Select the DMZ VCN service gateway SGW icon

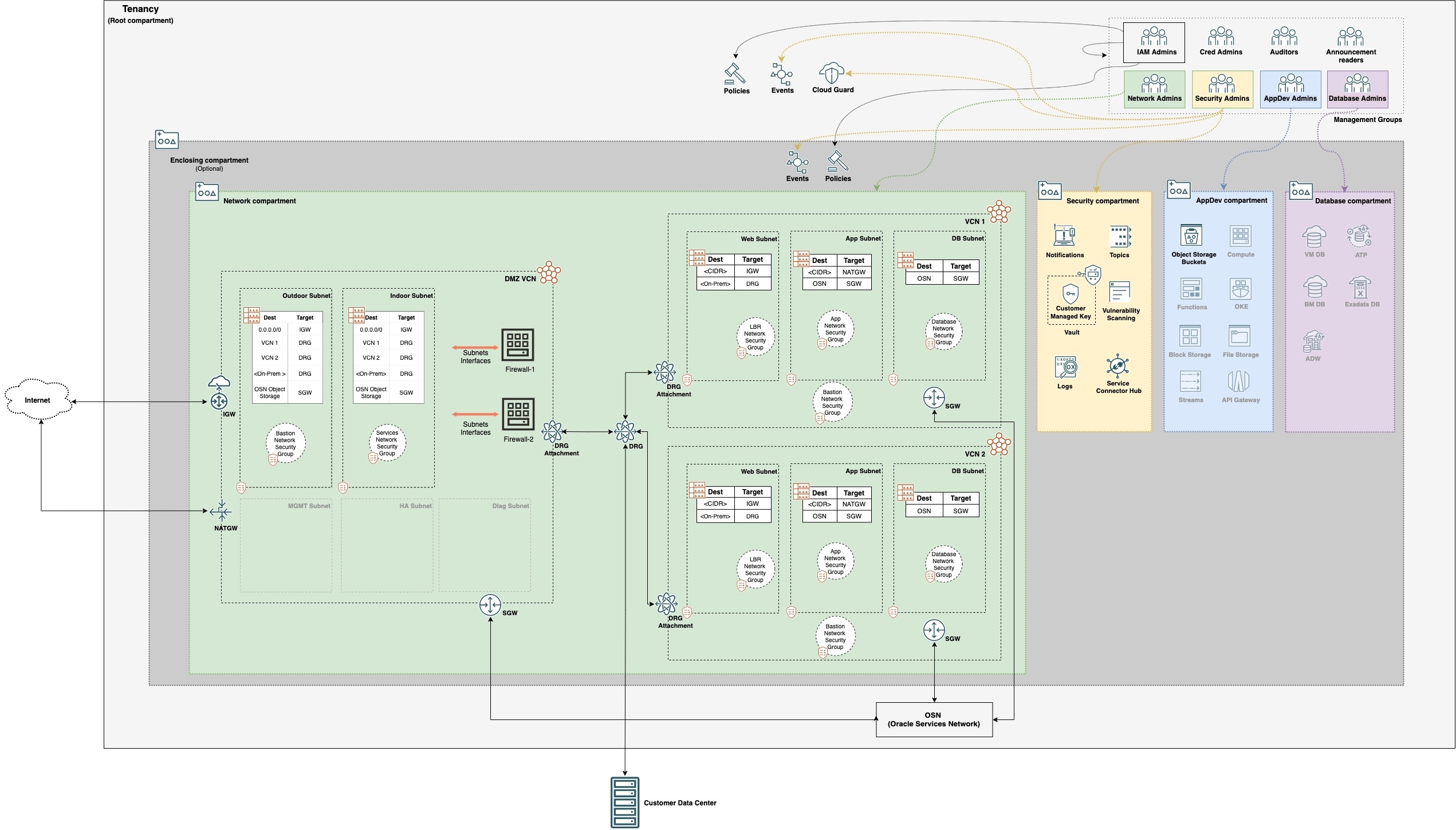pyautogui.click(x=490, y=604)
